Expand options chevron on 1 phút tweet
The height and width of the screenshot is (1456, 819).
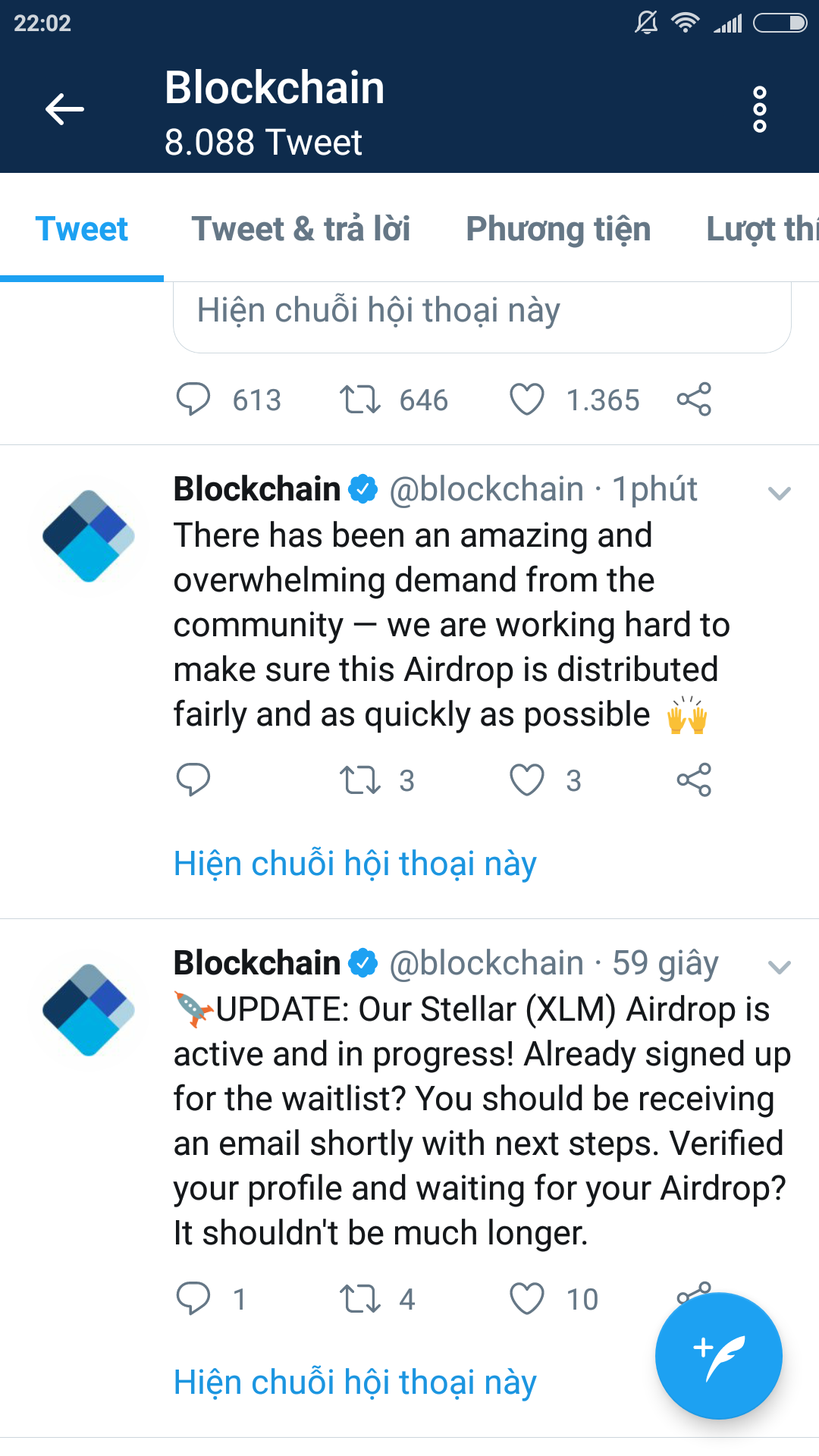click(x=779, y=493)
